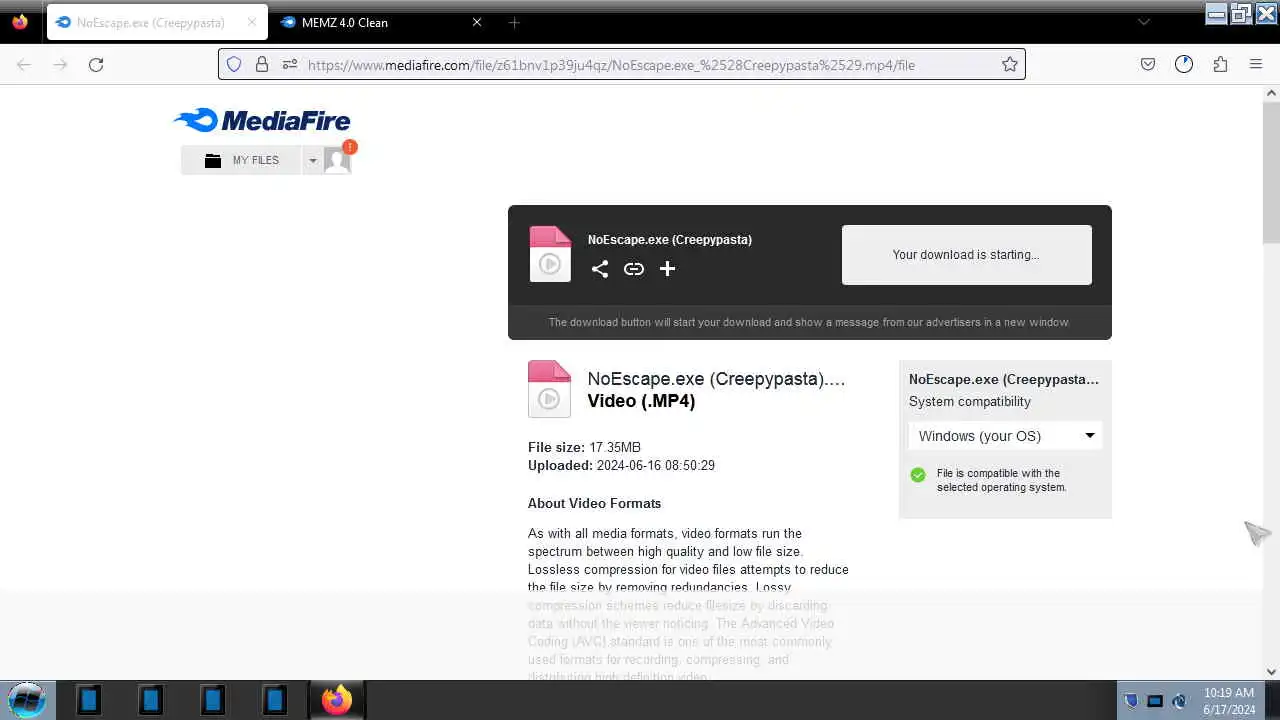Screen dimensions: 1280x720
Task: Click the Firefox icon in the taskbar
Action: tap(337, 699)
